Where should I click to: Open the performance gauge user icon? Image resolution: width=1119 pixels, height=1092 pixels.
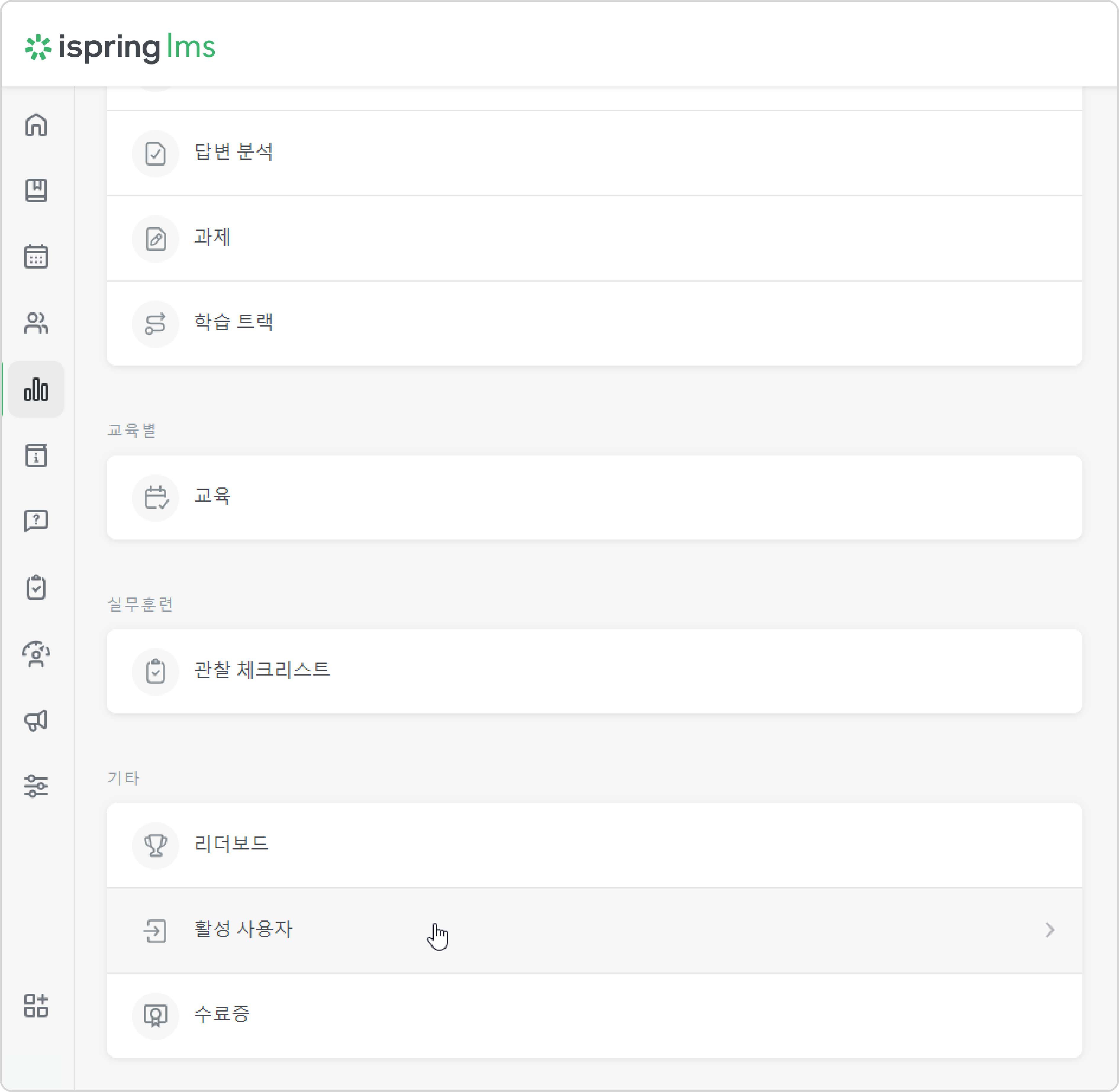tap(36, 654)
